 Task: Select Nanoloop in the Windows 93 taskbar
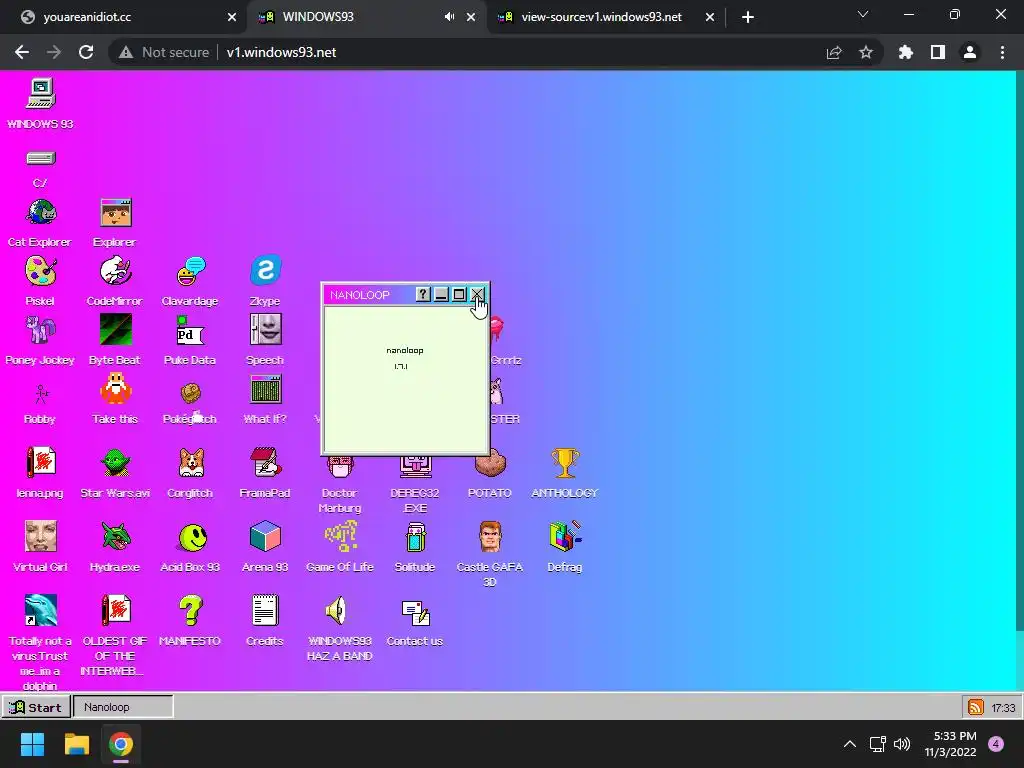(123, 707)
